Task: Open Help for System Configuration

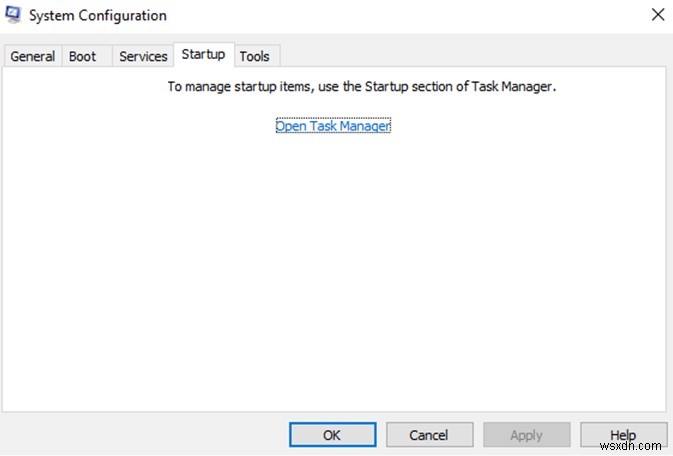Action: coord(623,435)
